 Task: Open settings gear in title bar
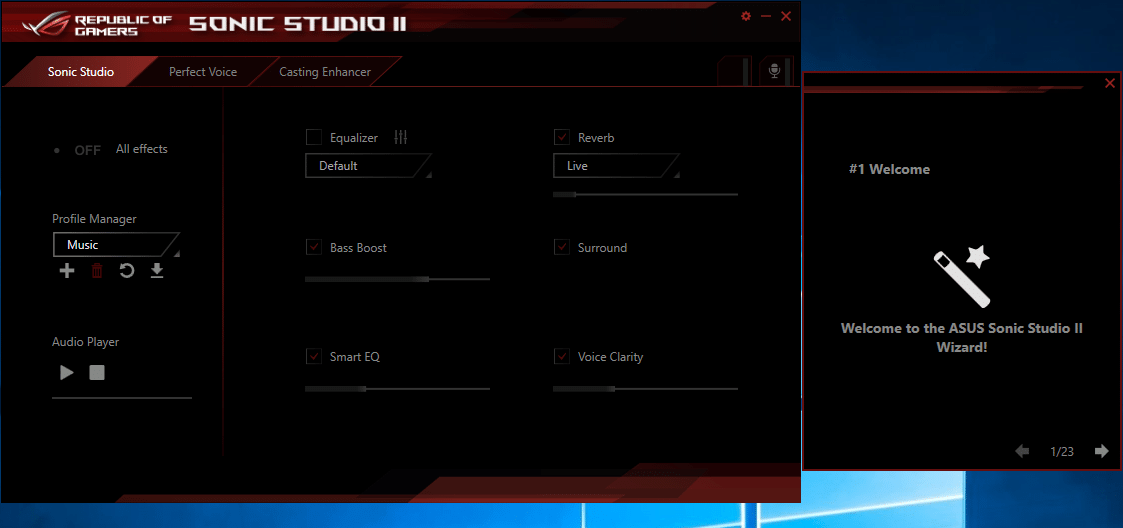point(746,16)
